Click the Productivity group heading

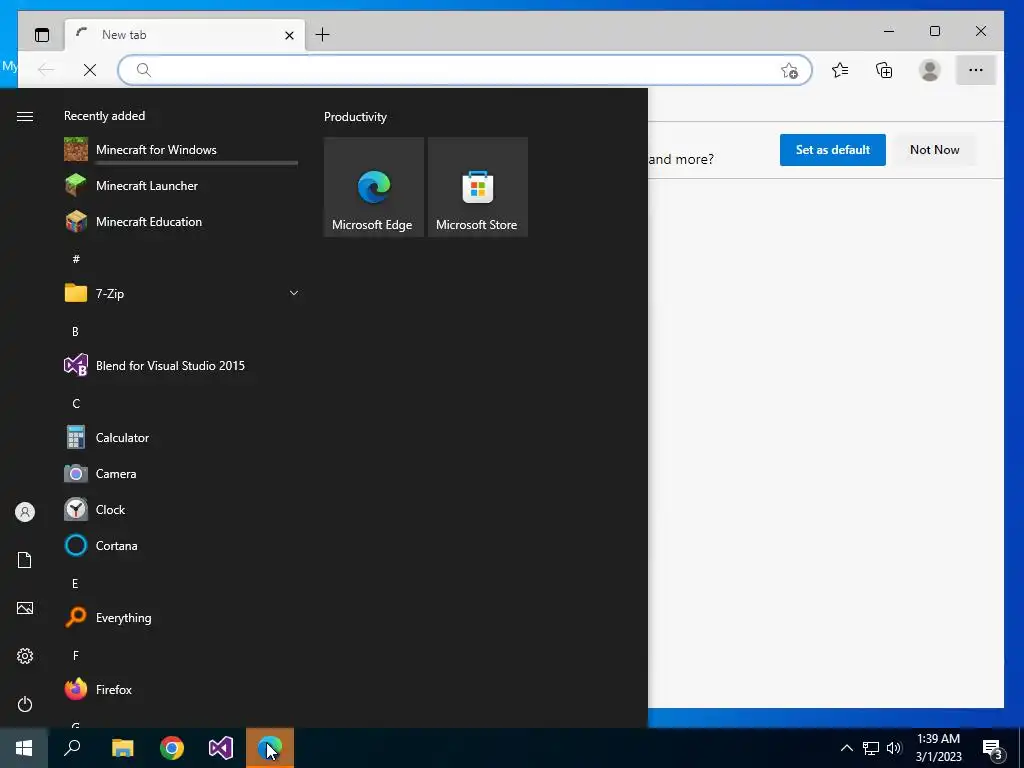pos(355,117)
